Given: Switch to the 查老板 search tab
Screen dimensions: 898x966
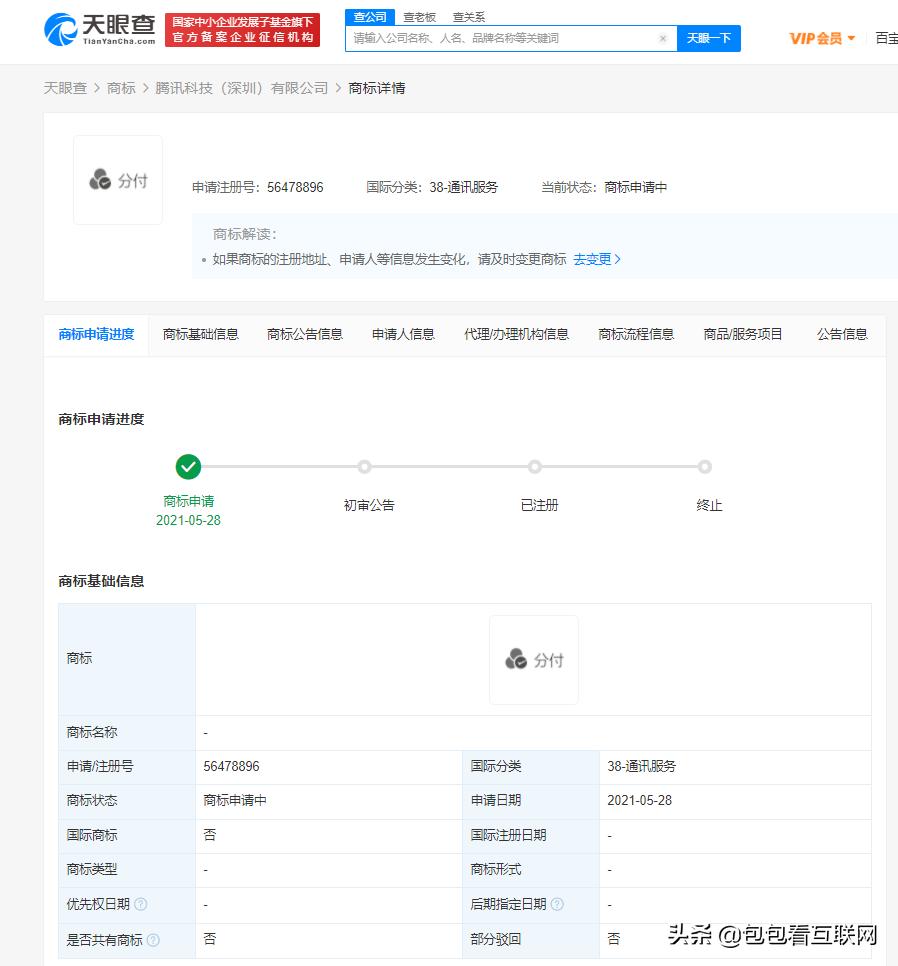Looking at the screenshot, I should (x=419, y=16).
